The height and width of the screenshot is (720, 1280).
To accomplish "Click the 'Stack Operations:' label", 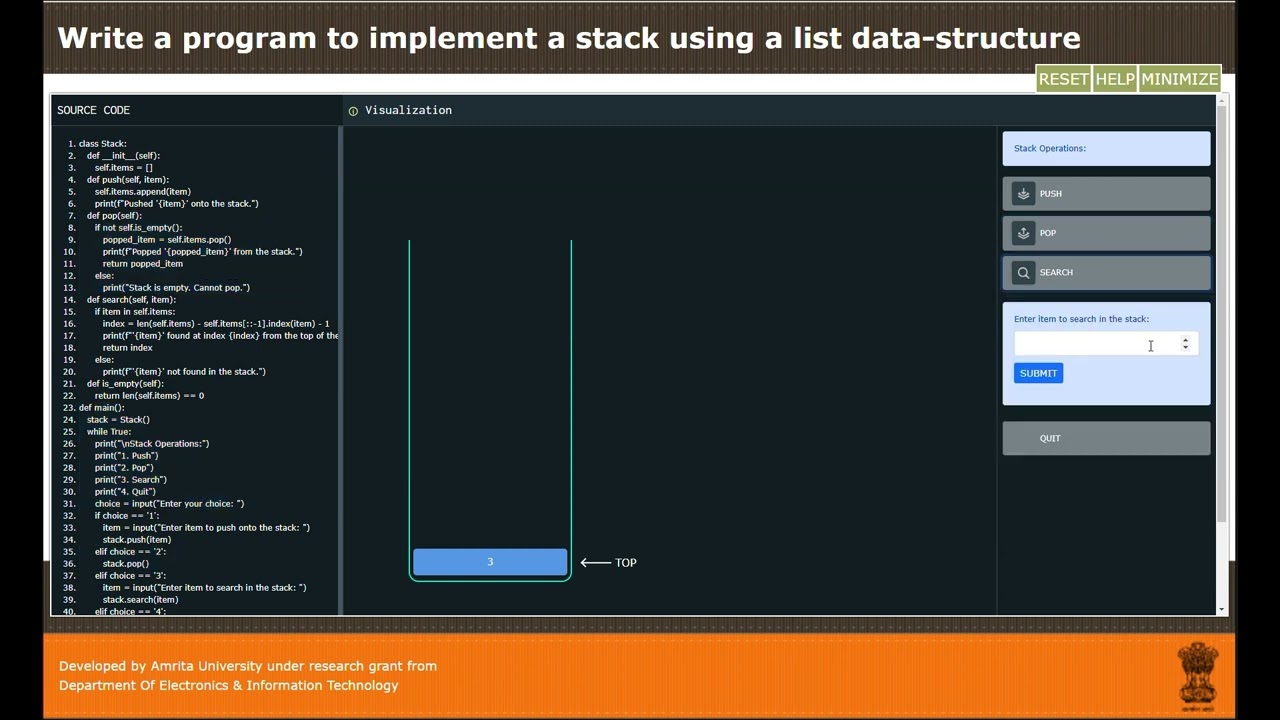I will coord(1049,148).
